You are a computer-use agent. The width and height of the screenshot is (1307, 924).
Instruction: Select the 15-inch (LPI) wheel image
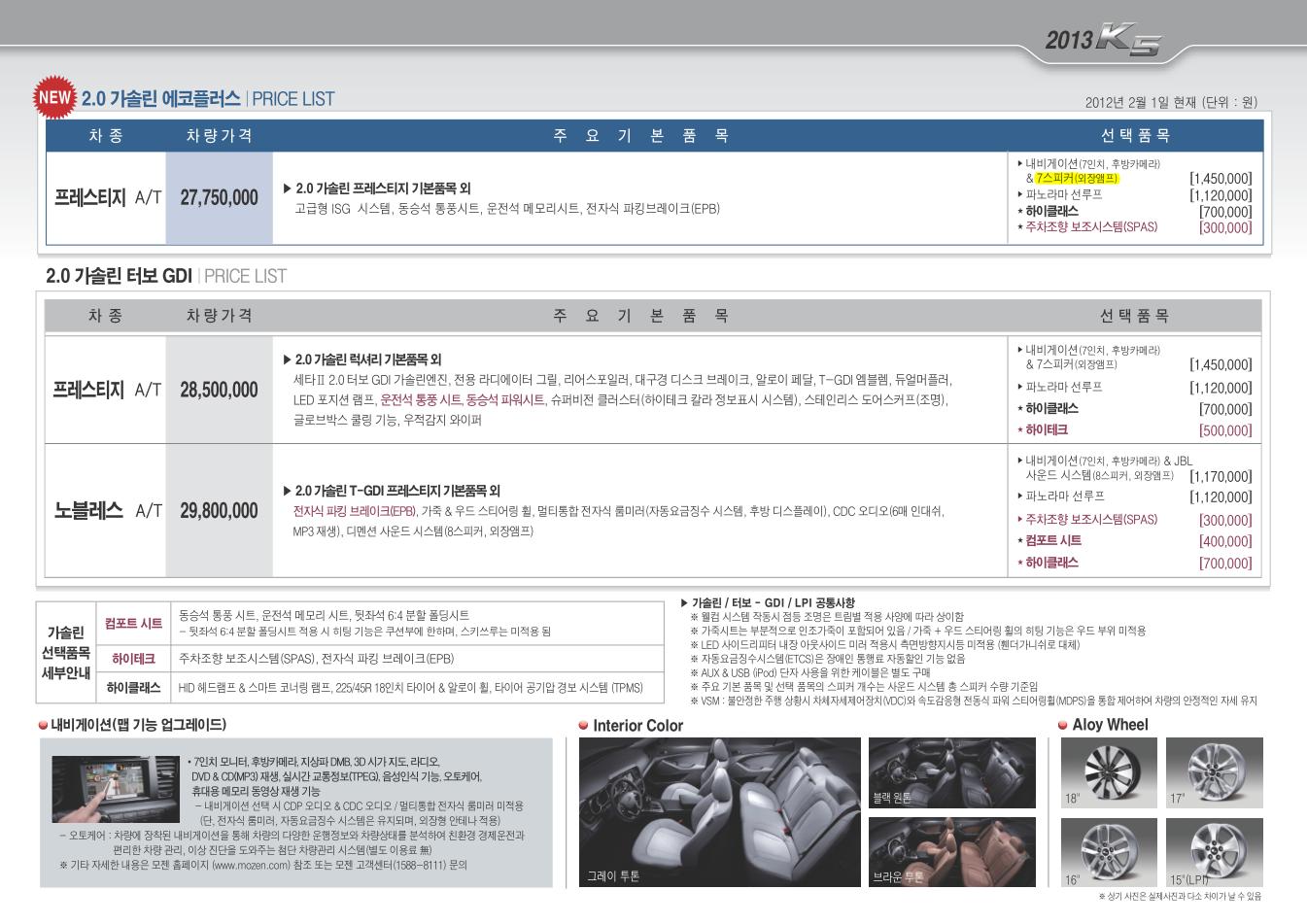pos(1214,852)
